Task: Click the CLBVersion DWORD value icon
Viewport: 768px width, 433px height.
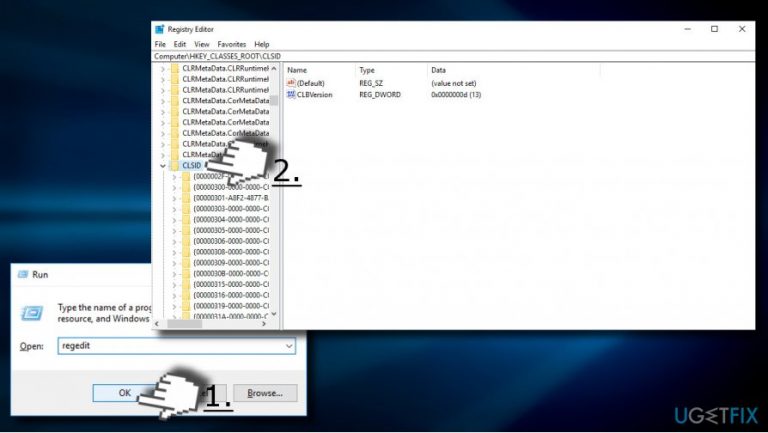Action: (291, 94)
